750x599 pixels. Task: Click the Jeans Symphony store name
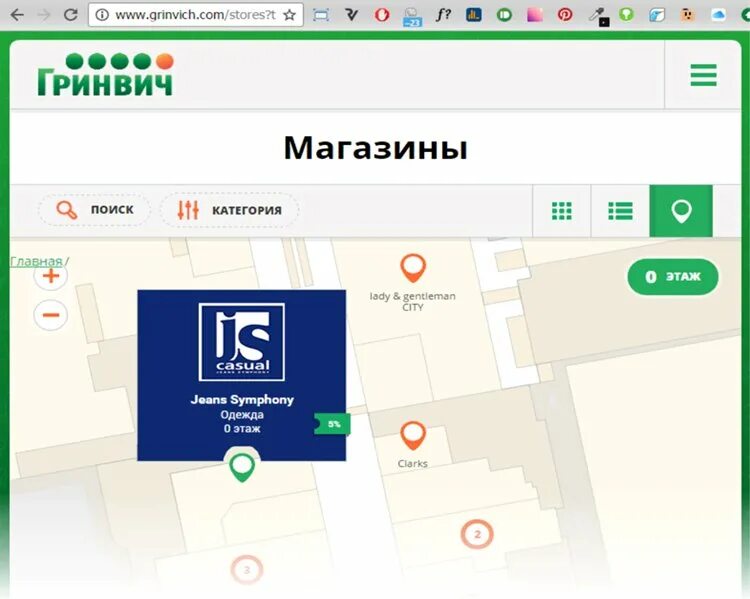(x=242, y=399)
